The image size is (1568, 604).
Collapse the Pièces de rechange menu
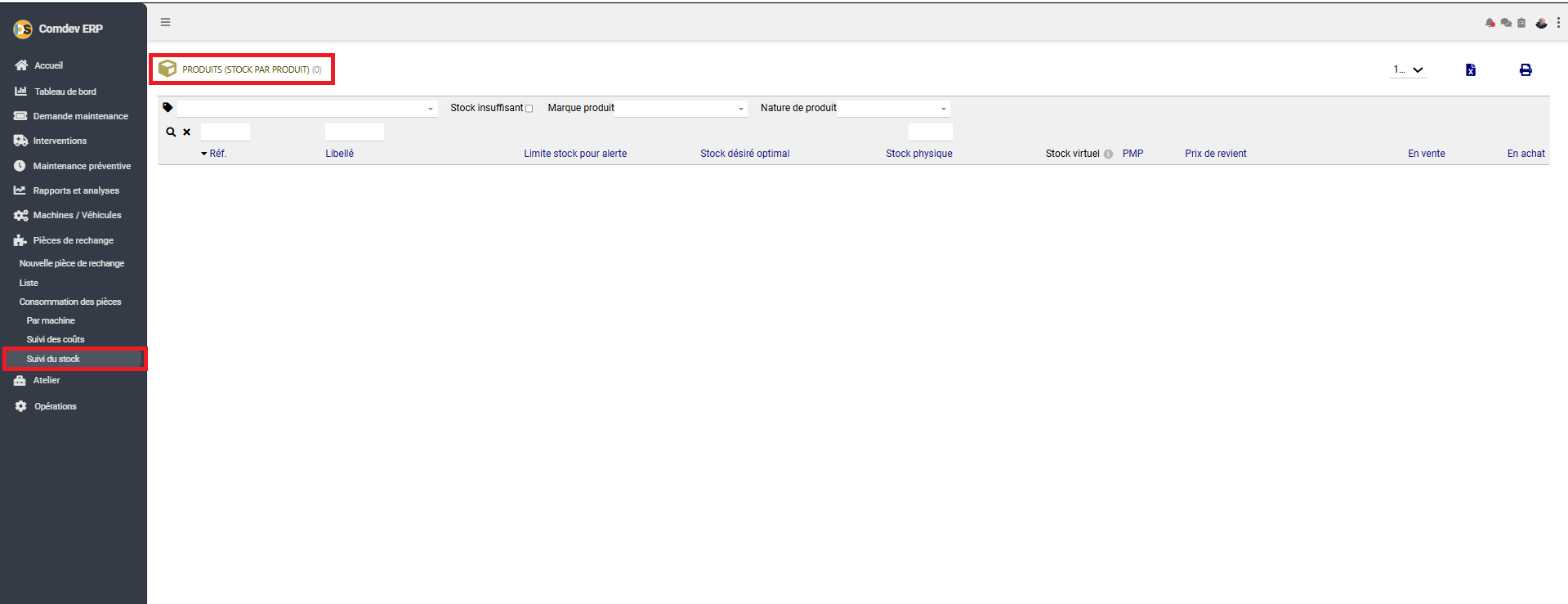[x=73, y=240]
